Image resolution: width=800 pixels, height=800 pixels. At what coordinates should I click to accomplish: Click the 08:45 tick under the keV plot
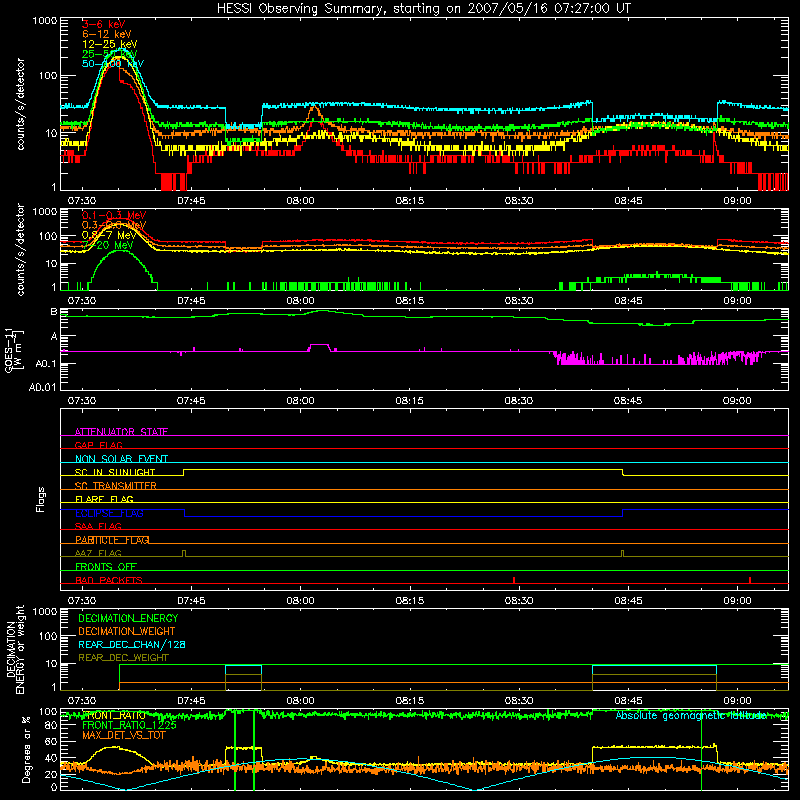(x=628, y=201)
